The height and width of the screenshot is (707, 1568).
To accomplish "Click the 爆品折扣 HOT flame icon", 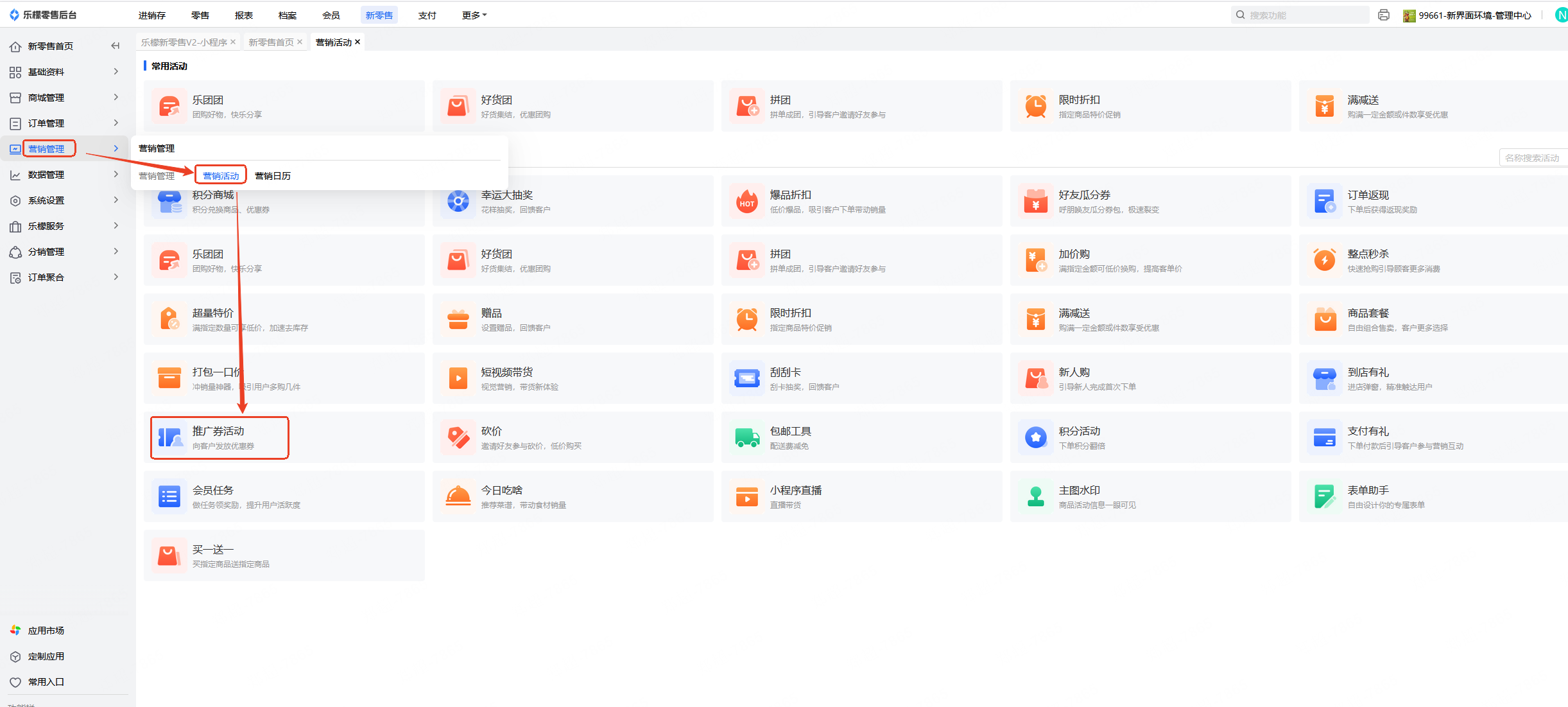I will tap(747, 202).
